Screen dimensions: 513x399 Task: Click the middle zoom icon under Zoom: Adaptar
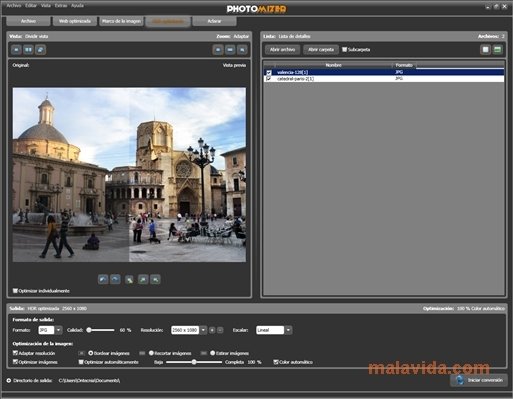click(230, 50)
